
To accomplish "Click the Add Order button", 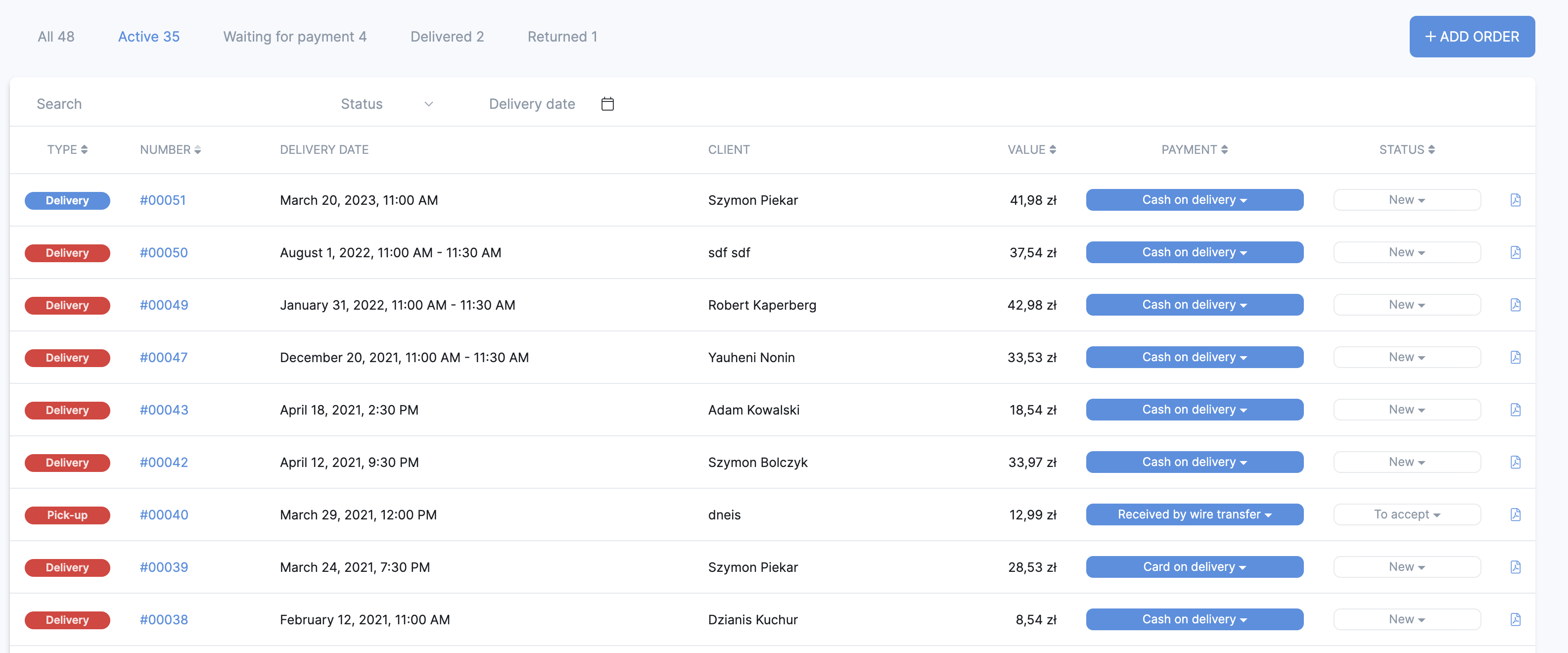I will tap(1471, 37).
